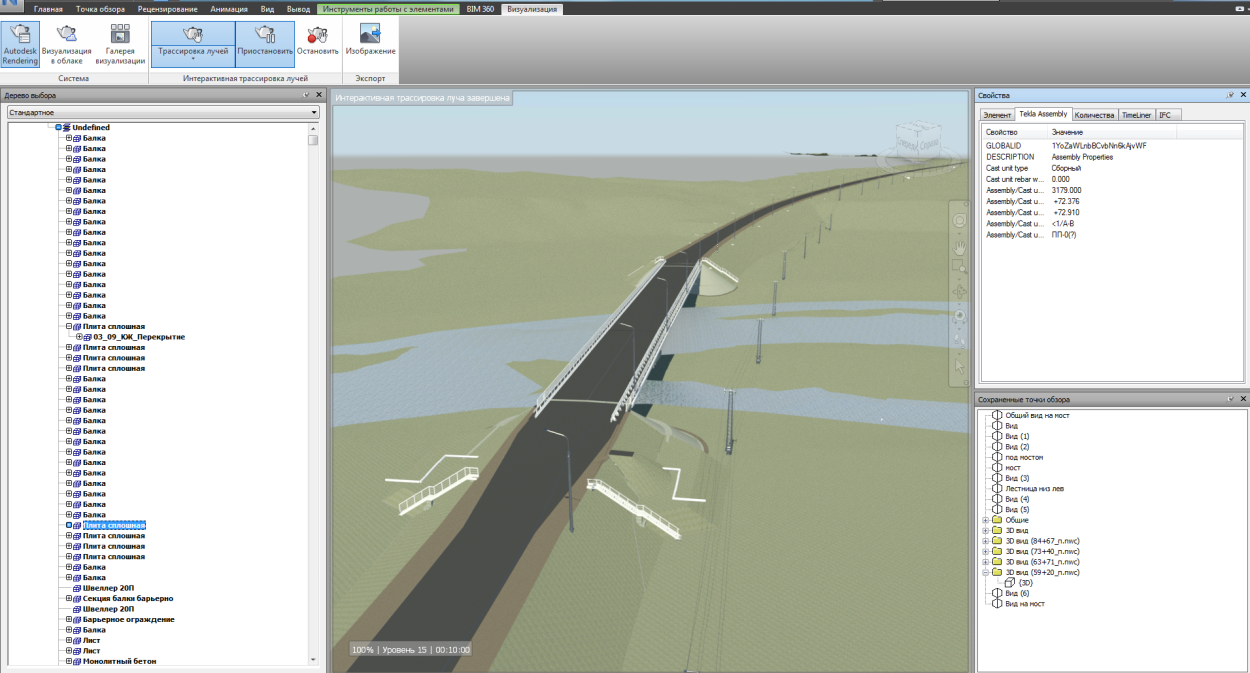This screenshot has height=673, width=1250.
Task: Activate the Orbit tool in navigation bar
Action: (960, 291)
